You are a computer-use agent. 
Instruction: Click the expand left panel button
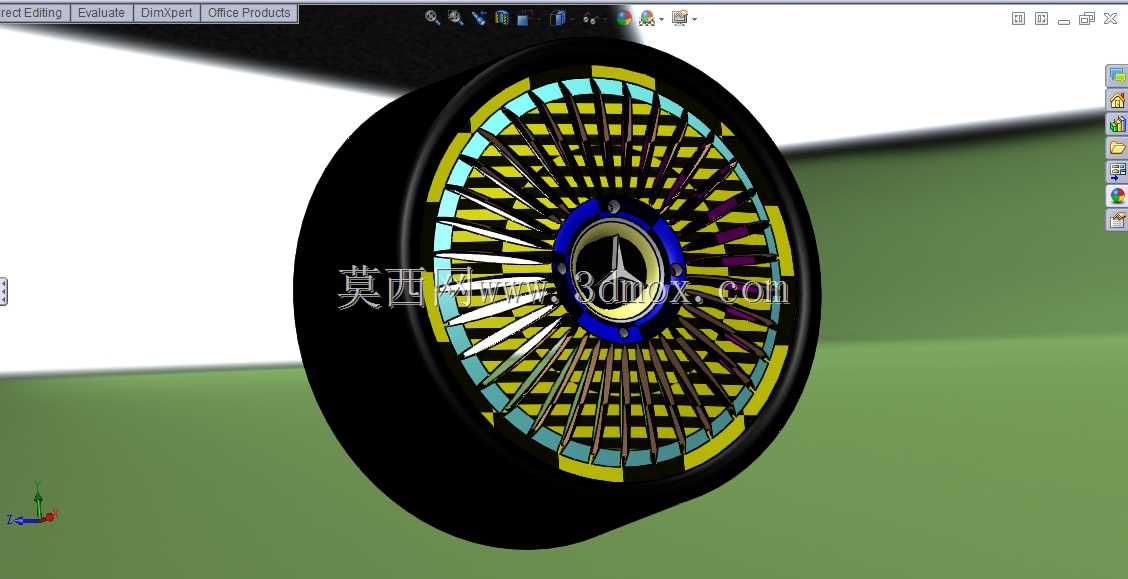[x=1018, y=19]
